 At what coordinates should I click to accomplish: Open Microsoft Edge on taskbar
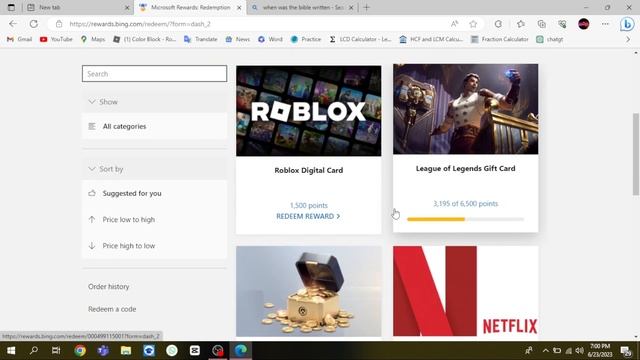pos(241,351)
